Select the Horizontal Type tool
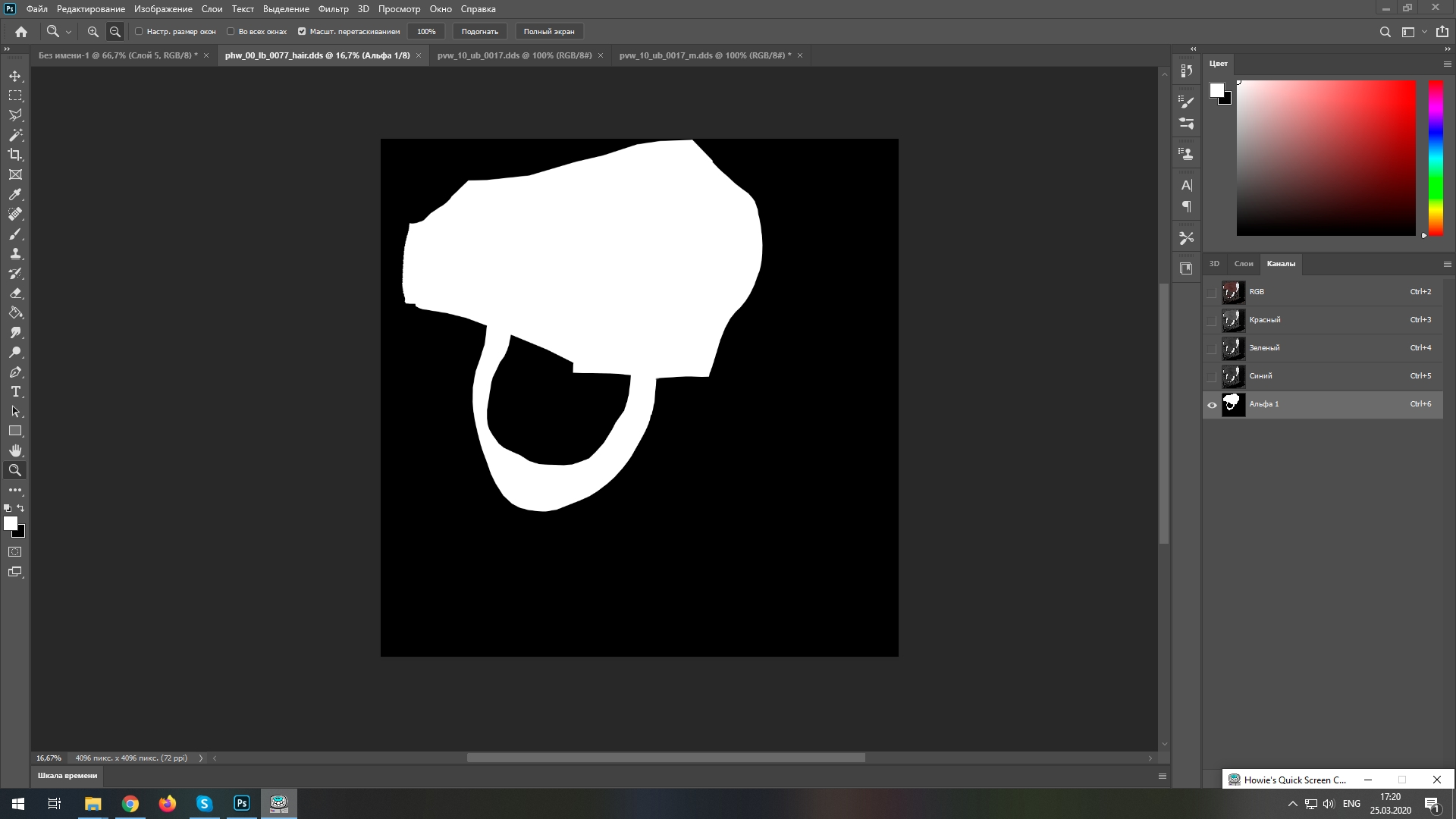The height and width of the screenshot is (819, 1456). [x=15, y=392]
